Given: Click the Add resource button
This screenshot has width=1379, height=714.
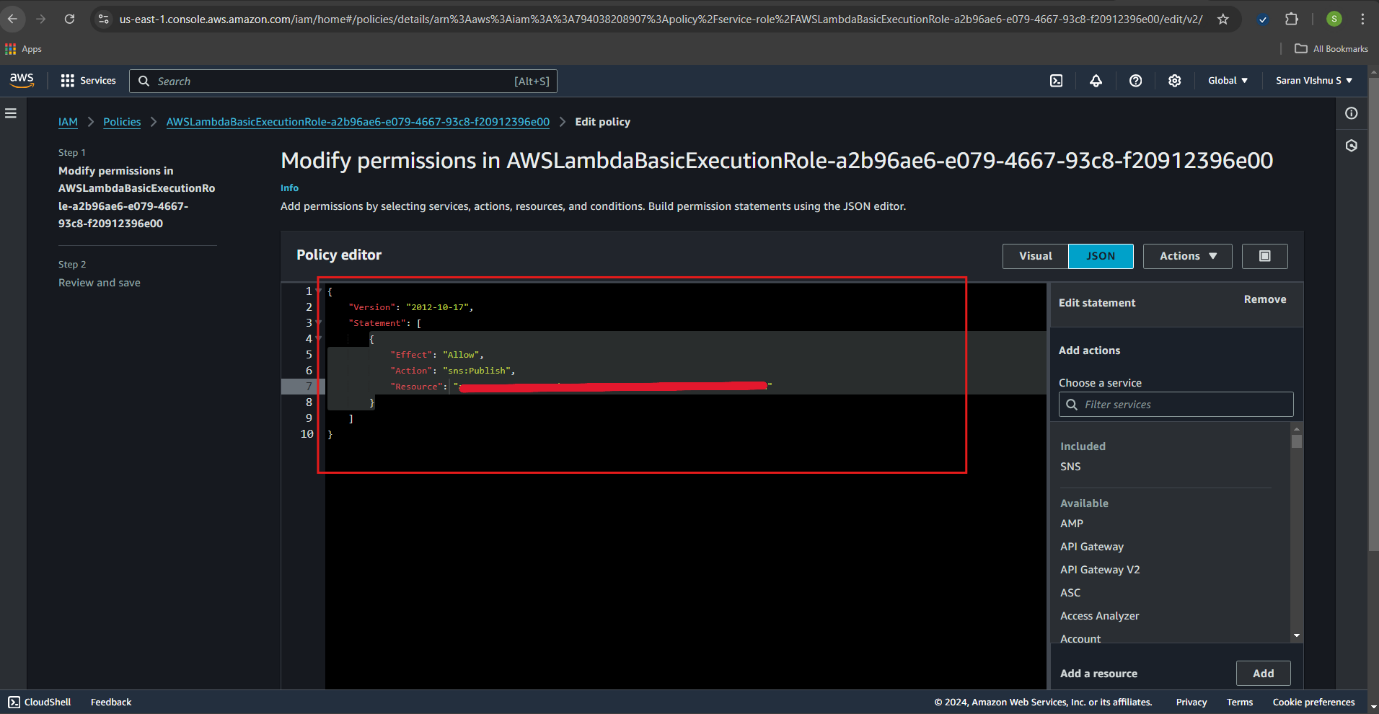Looking at the screenshot, I should [x=1263, y=673].
